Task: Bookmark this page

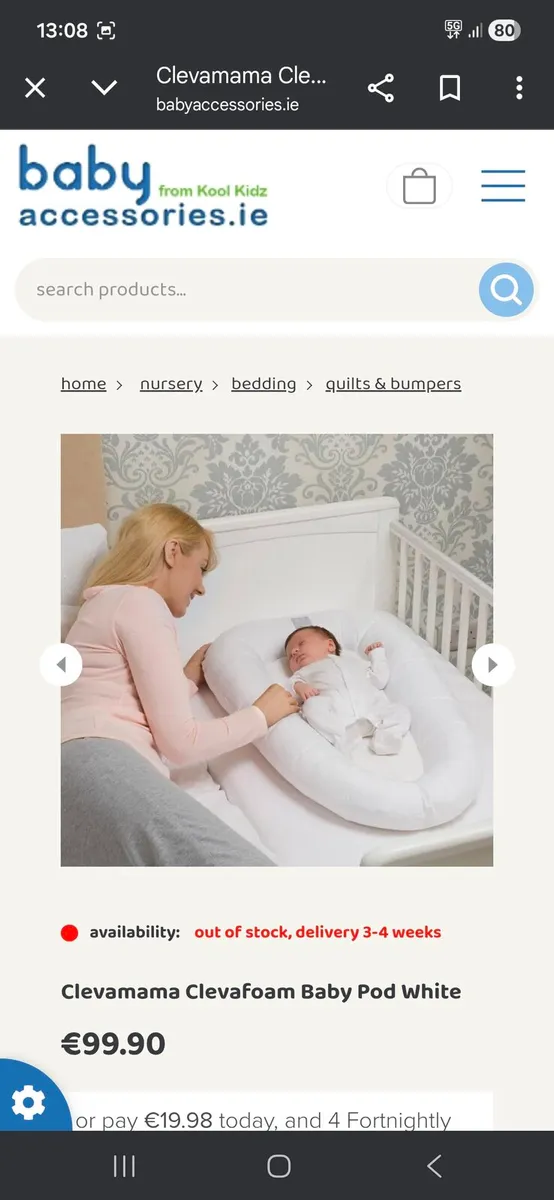Action: 450,88
